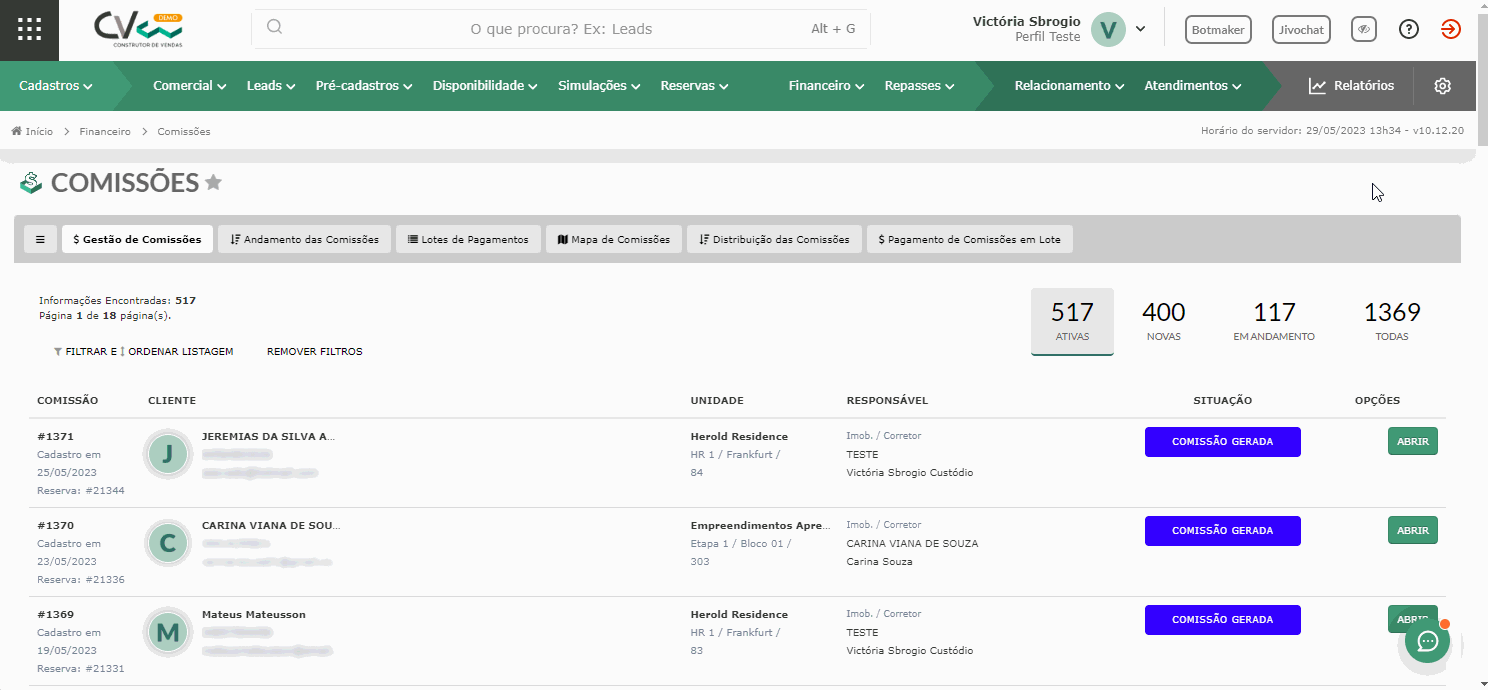The image size is (1488, 690).
Task: Show only Novas commissions counter
Action: [x=1163, y=322]
